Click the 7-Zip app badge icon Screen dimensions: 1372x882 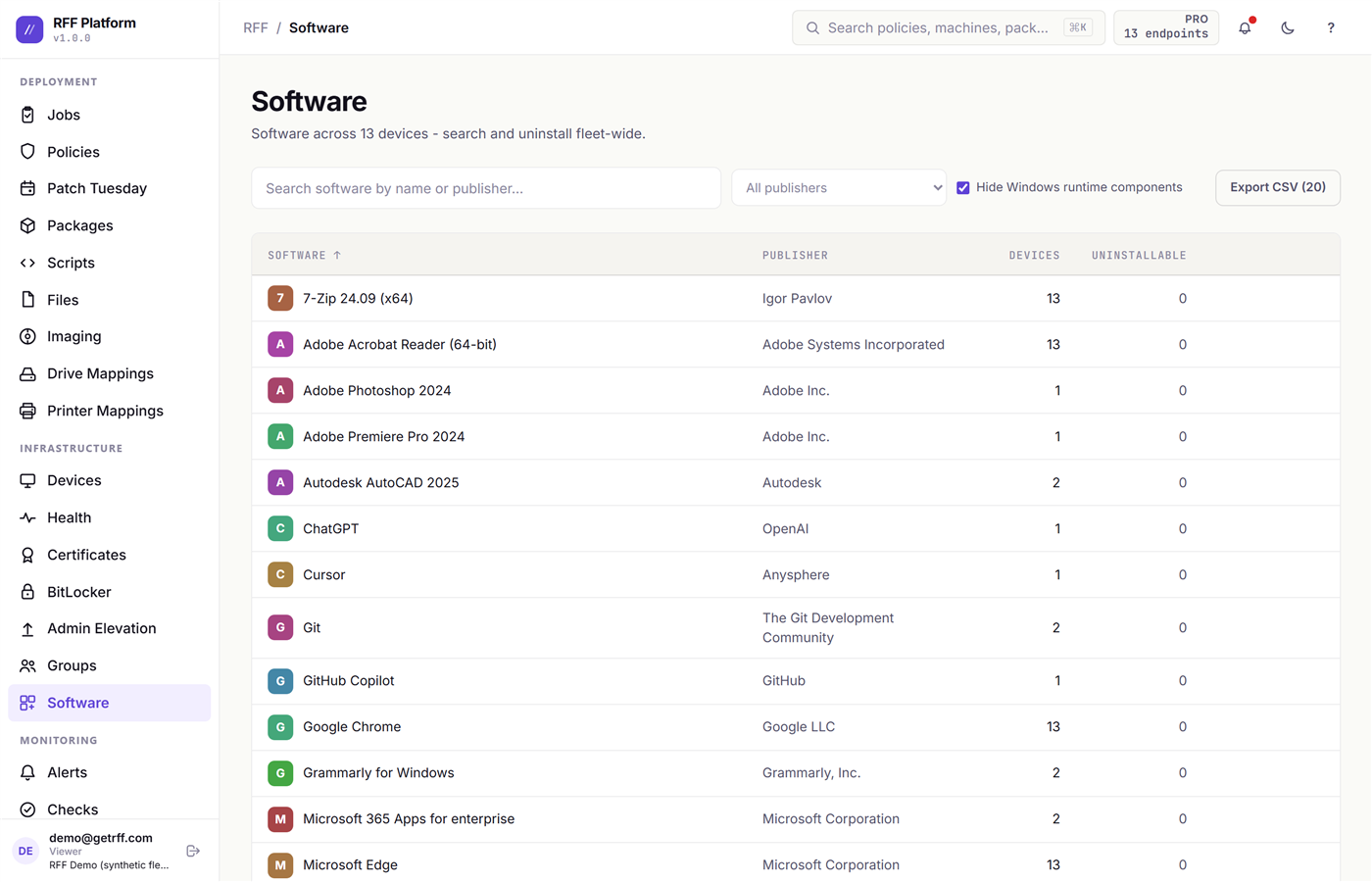(280, 298)
